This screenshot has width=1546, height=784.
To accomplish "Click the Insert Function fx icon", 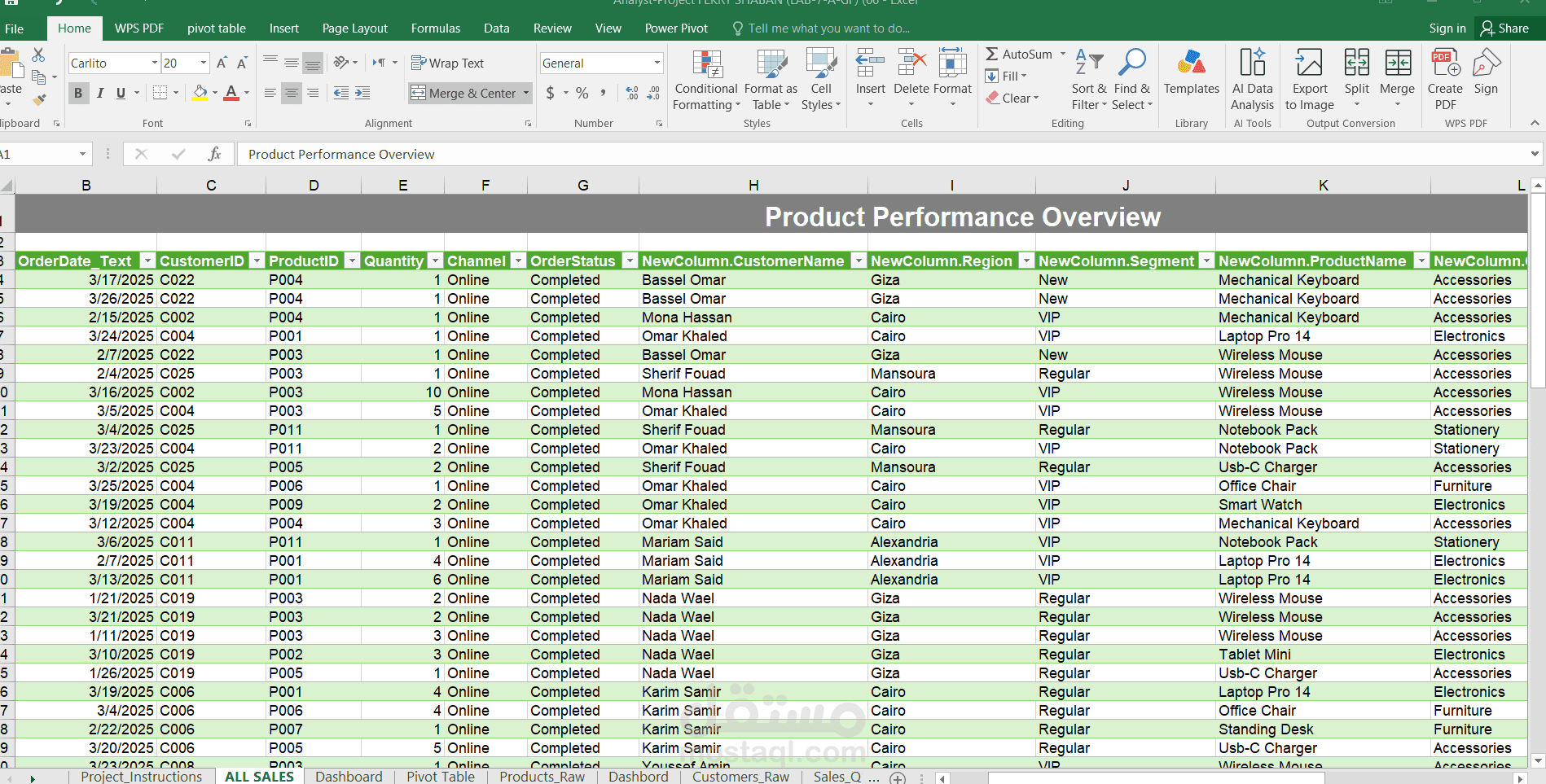I will click(x=214, y=154).
